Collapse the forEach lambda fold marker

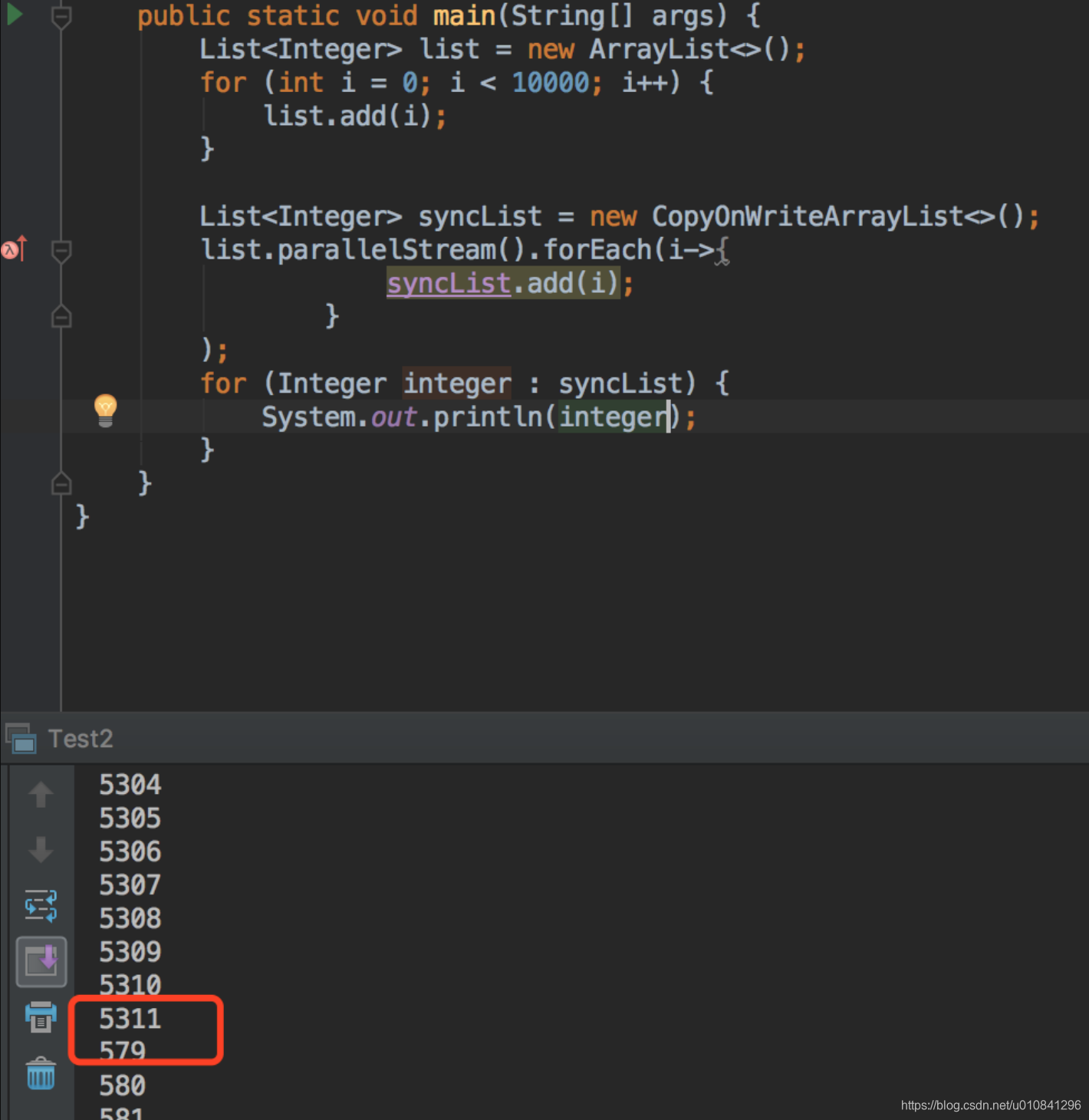click(61, 250)
